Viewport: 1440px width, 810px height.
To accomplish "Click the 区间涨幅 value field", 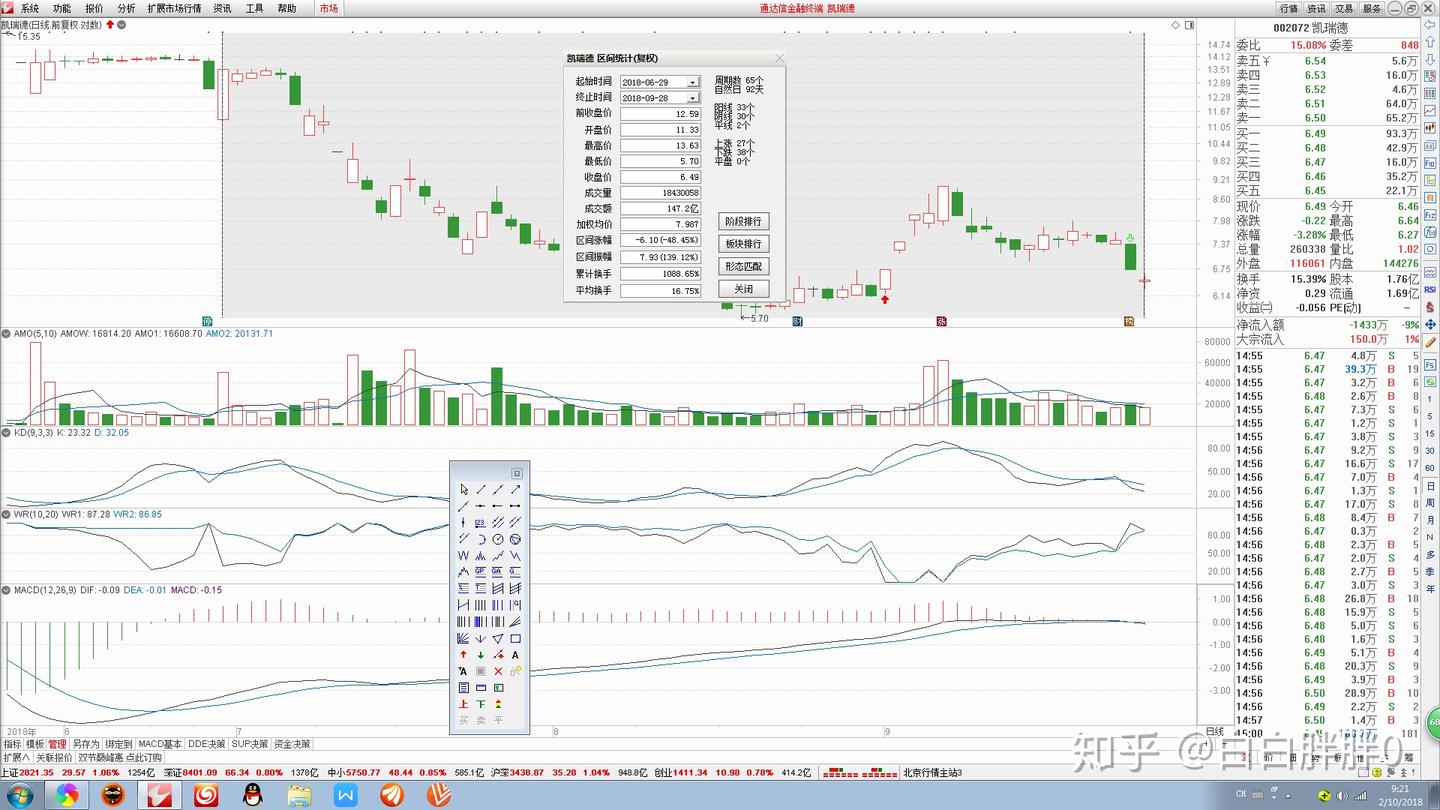I will [x=661, y=241].
